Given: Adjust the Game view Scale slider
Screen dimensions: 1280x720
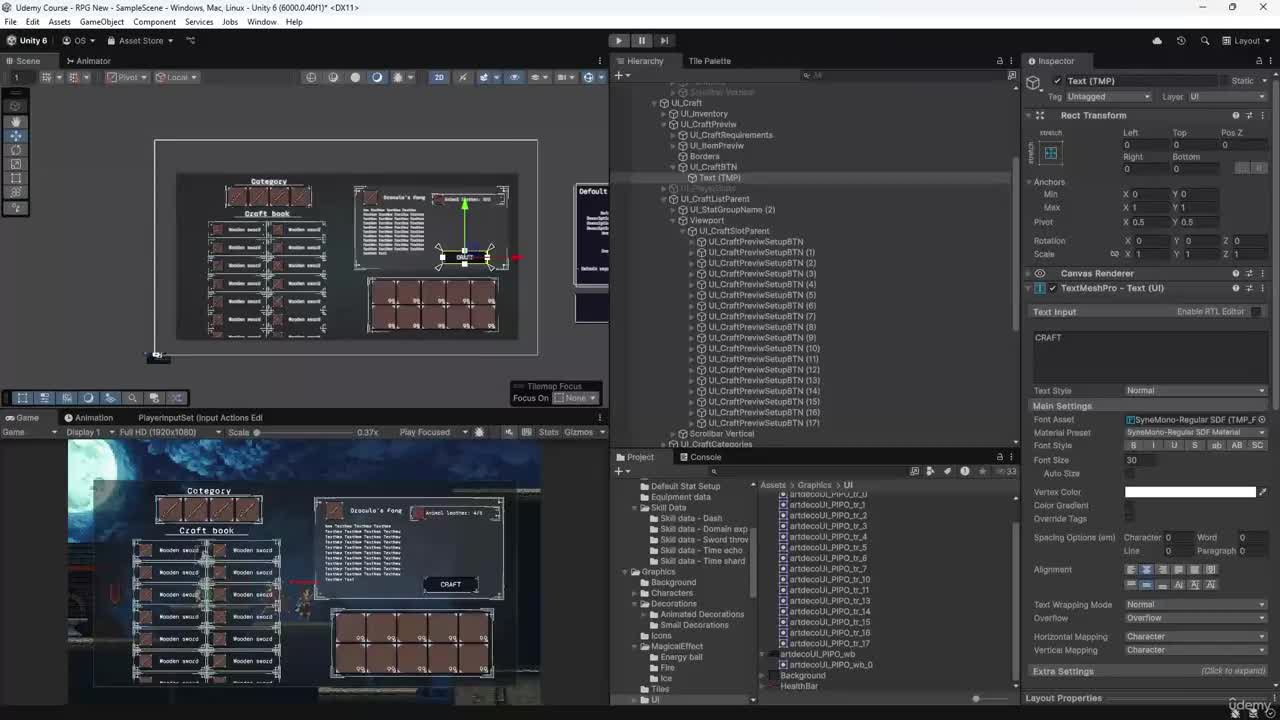Looking at the screenshot, I should click(x=305, y=433).
